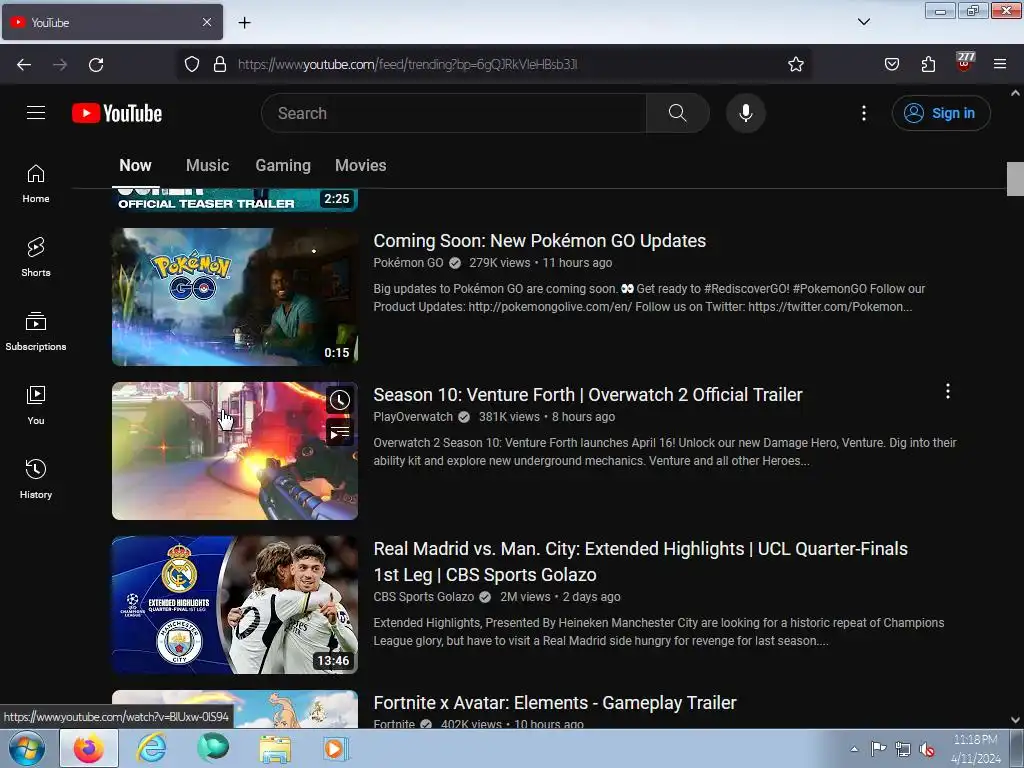Viewport: 1024px width, 768px height.
Task: Add Overwatch video to queue
Action: (340, 432)
